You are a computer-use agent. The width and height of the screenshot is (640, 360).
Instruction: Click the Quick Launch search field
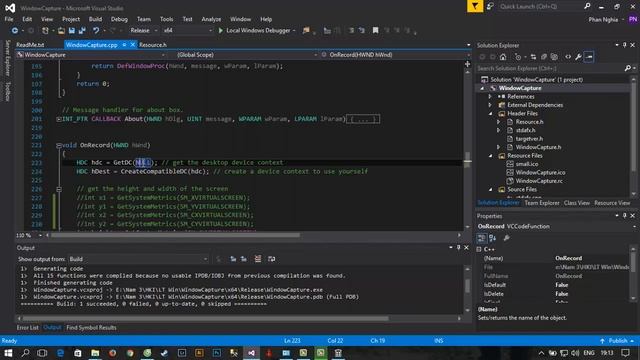pyautogui.click(x=541, y=7)
